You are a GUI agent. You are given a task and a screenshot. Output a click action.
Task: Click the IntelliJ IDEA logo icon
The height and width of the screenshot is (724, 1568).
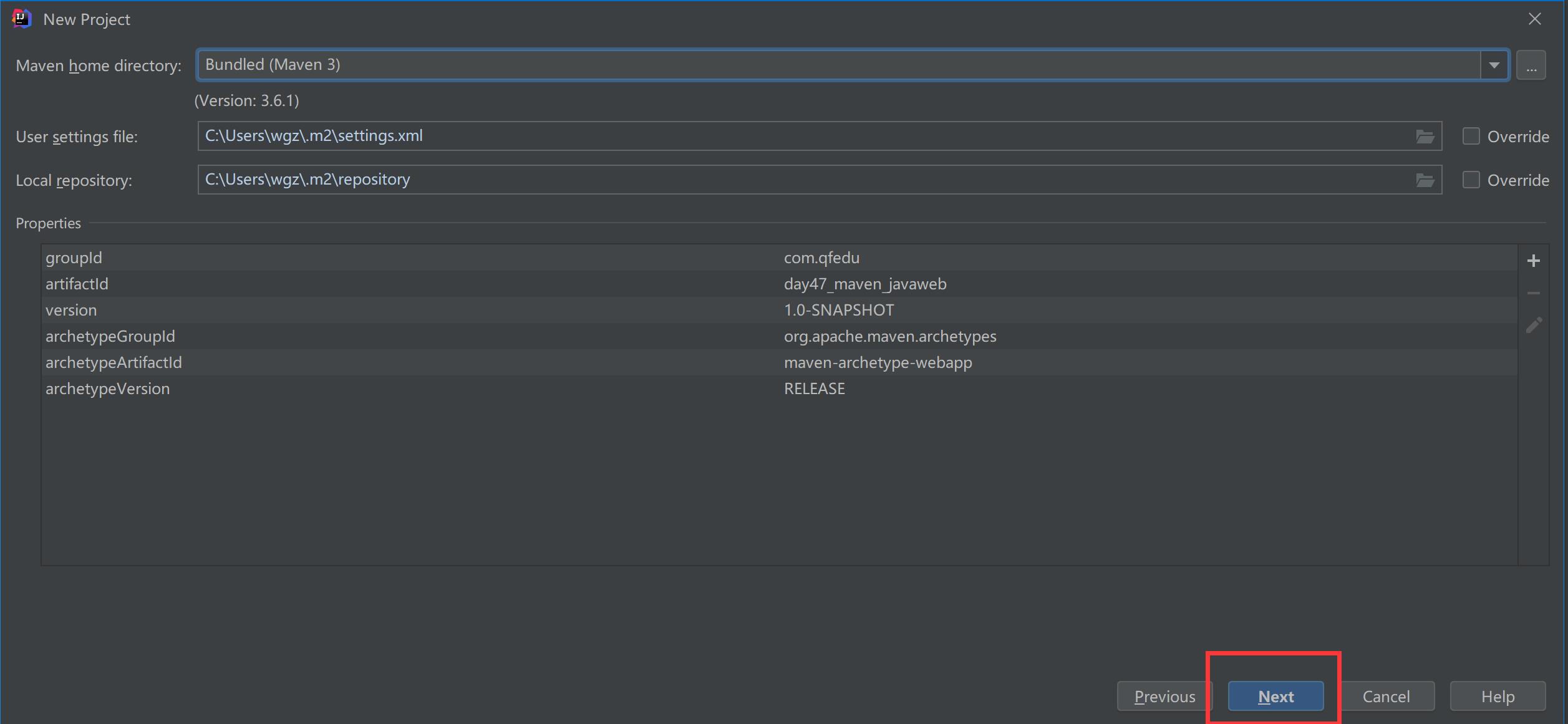tap(21, 19)
